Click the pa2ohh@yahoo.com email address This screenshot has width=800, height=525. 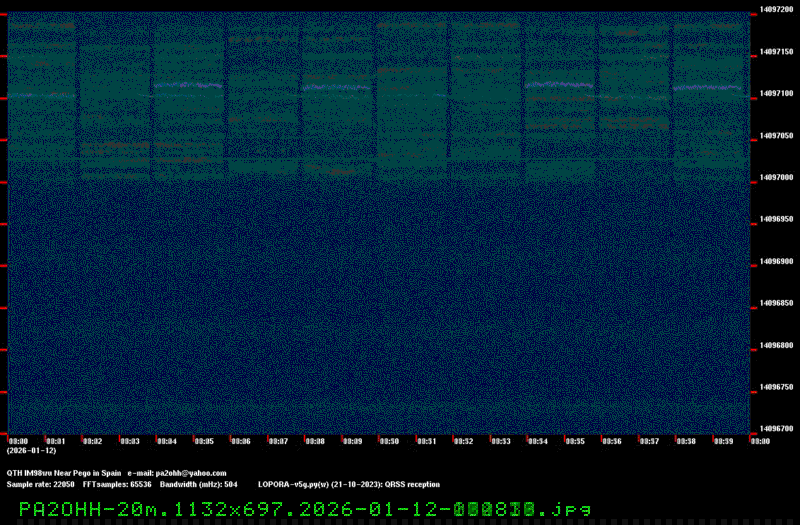tap(191, 473)
